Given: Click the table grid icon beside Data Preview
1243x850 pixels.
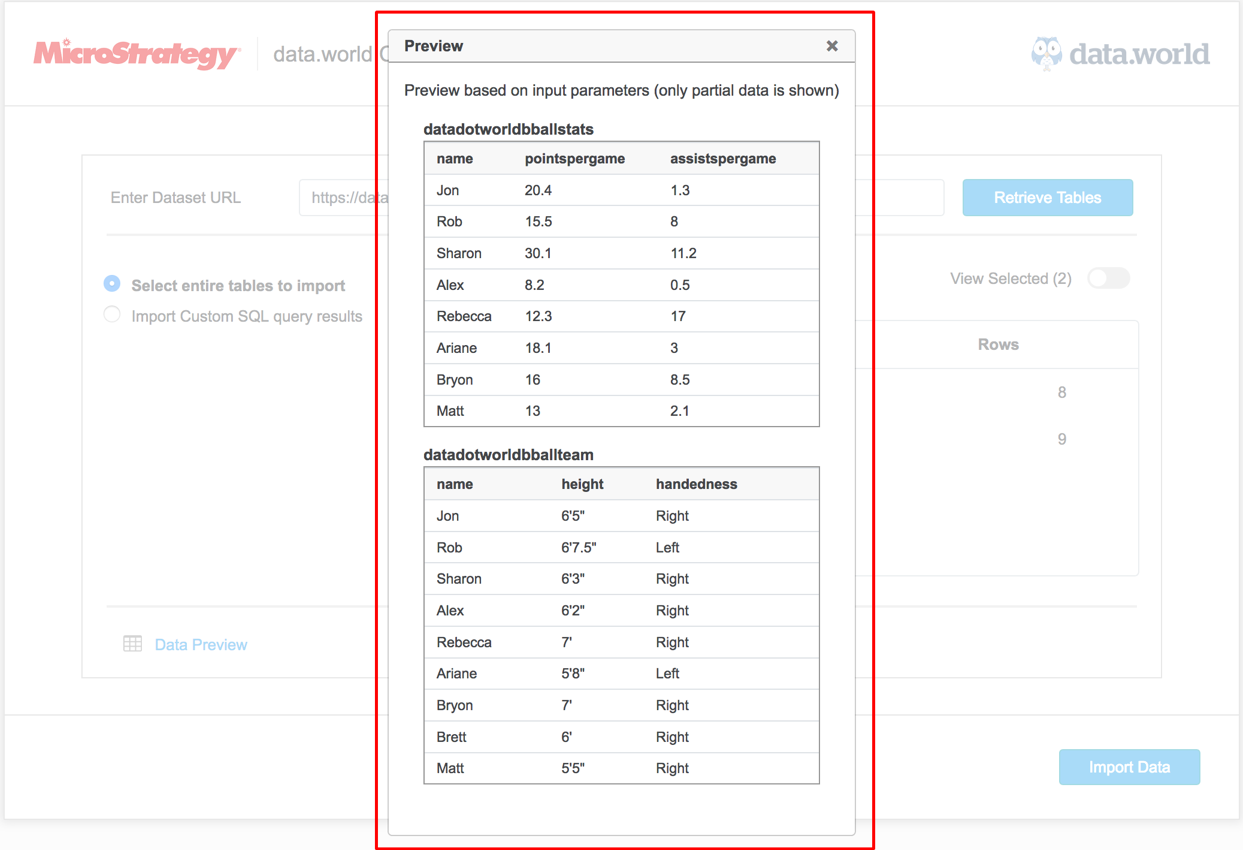Looking at the screenshot, I should (132, 644).
